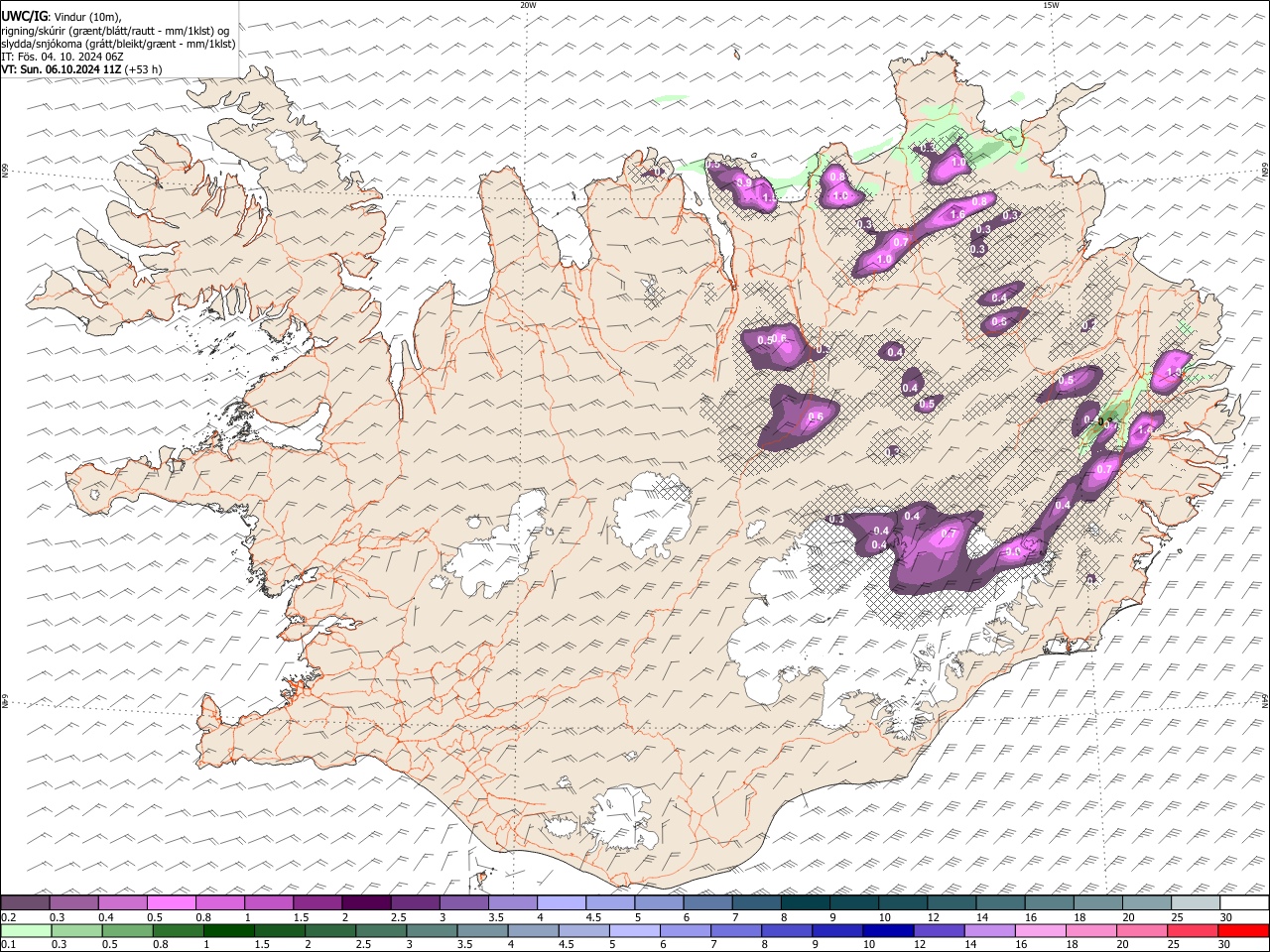Viewport: 1270px width, 952px height.
Task: Select the dark teal 8 swatch in the upper legend row
Action: coord(806,903)
